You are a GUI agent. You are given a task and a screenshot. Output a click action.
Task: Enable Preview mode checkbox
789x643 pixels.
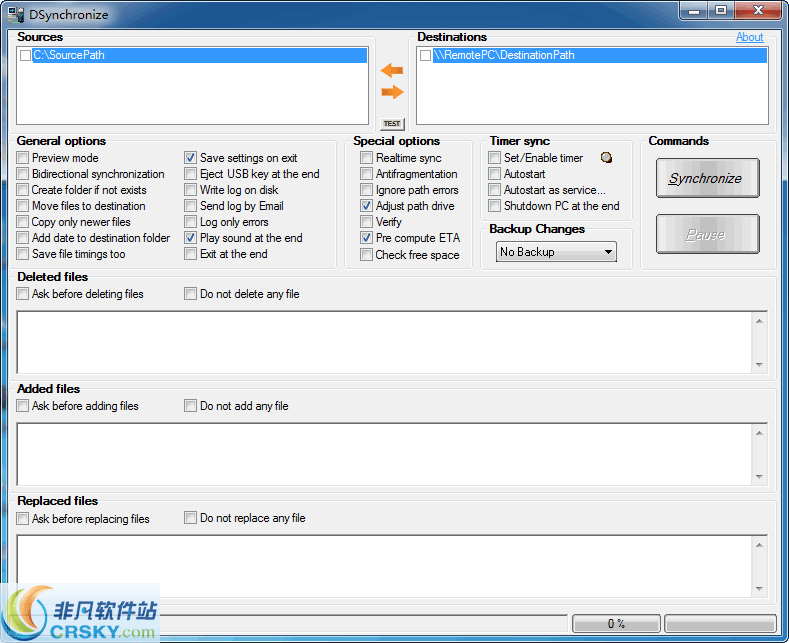23,158
